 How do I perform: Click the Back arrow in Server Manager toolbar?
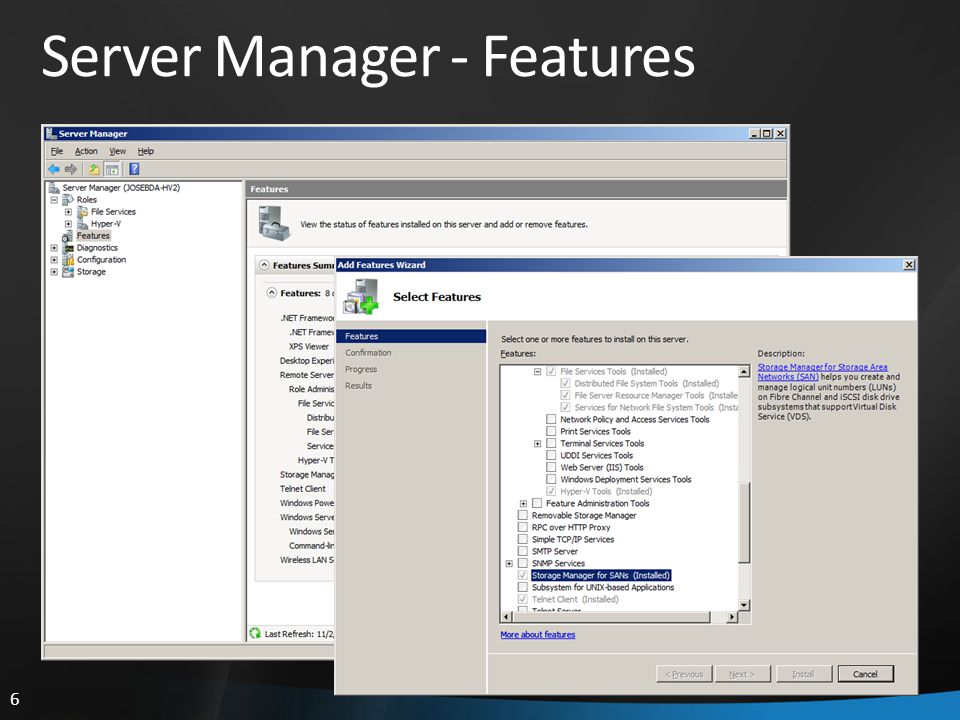[x=54, y=169]
